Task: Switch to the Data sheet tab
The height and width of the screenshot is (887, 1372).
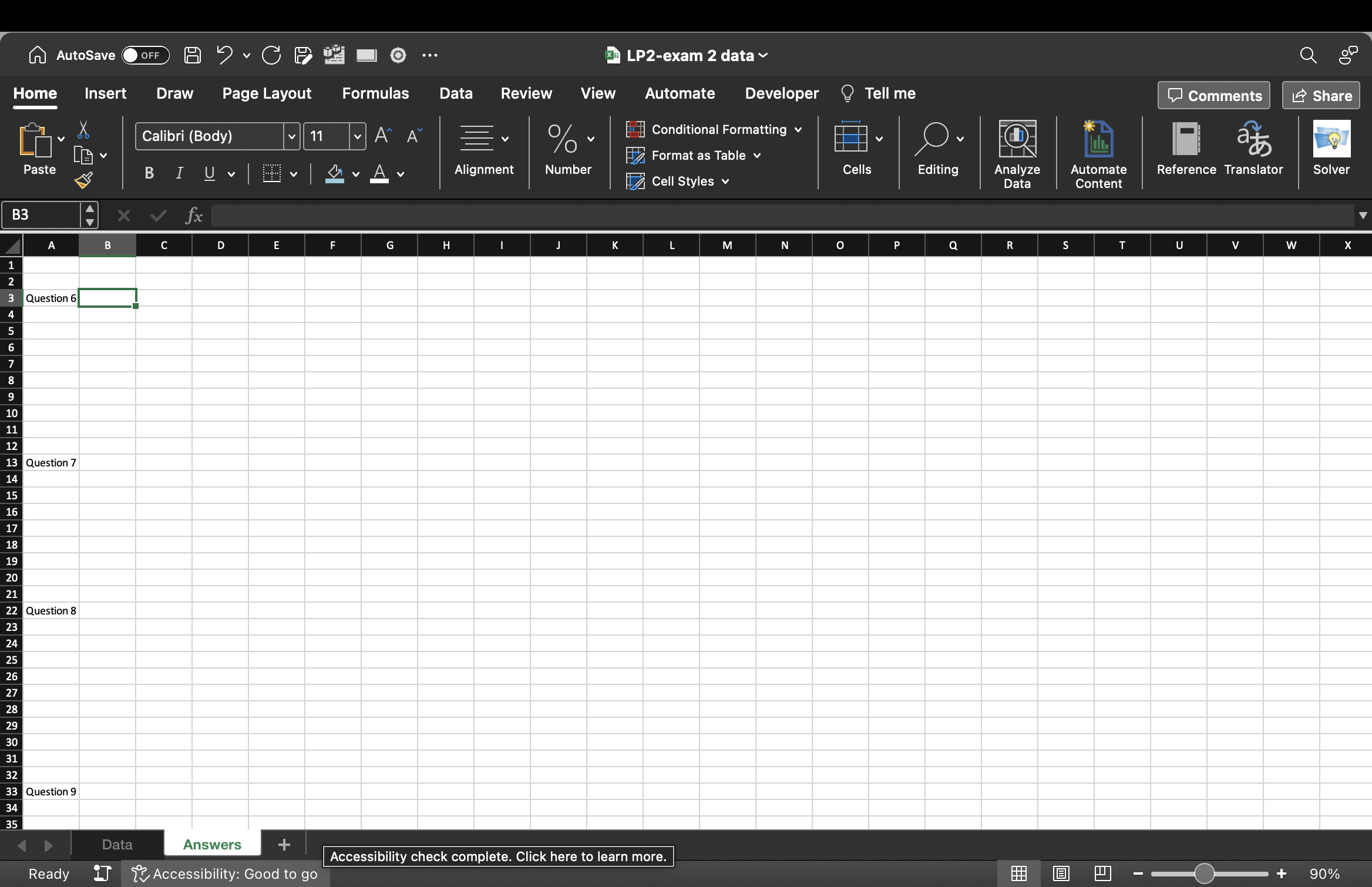Action: (117, 844)
